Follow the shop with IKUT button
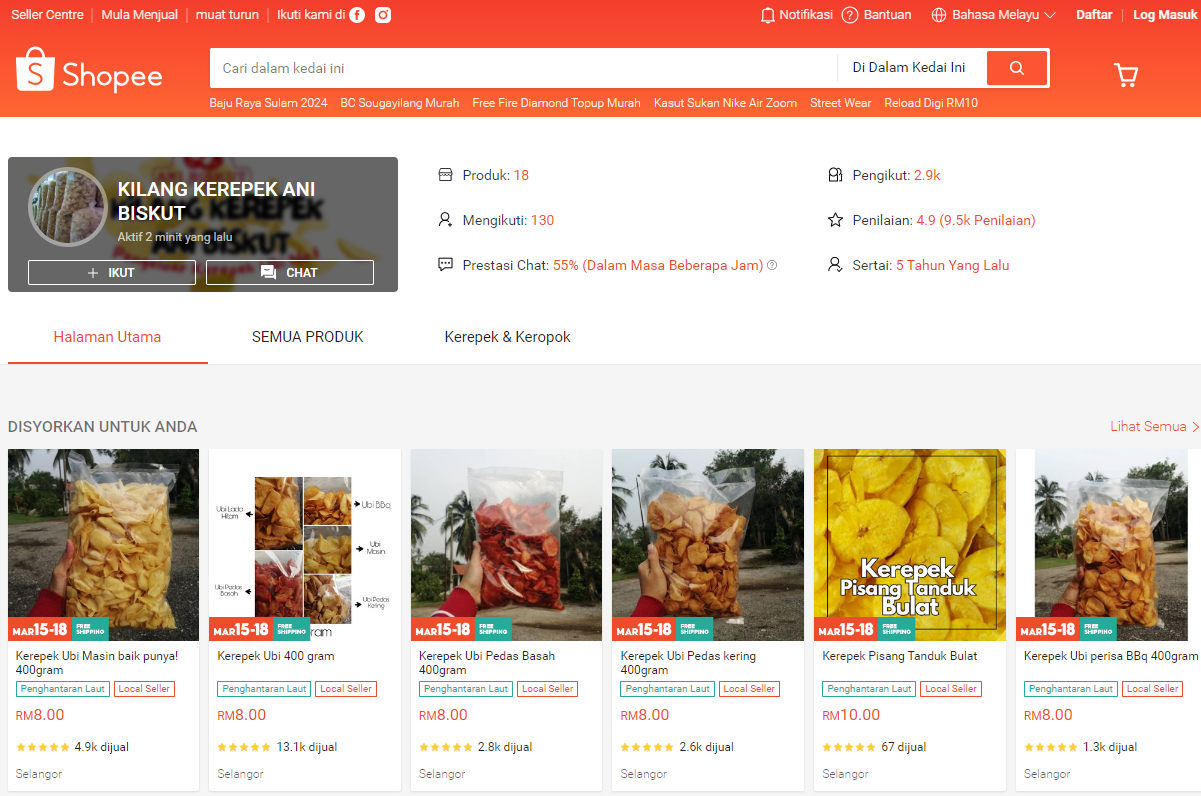The height and width of the screenshot is (796, 1201). [111, 273]
